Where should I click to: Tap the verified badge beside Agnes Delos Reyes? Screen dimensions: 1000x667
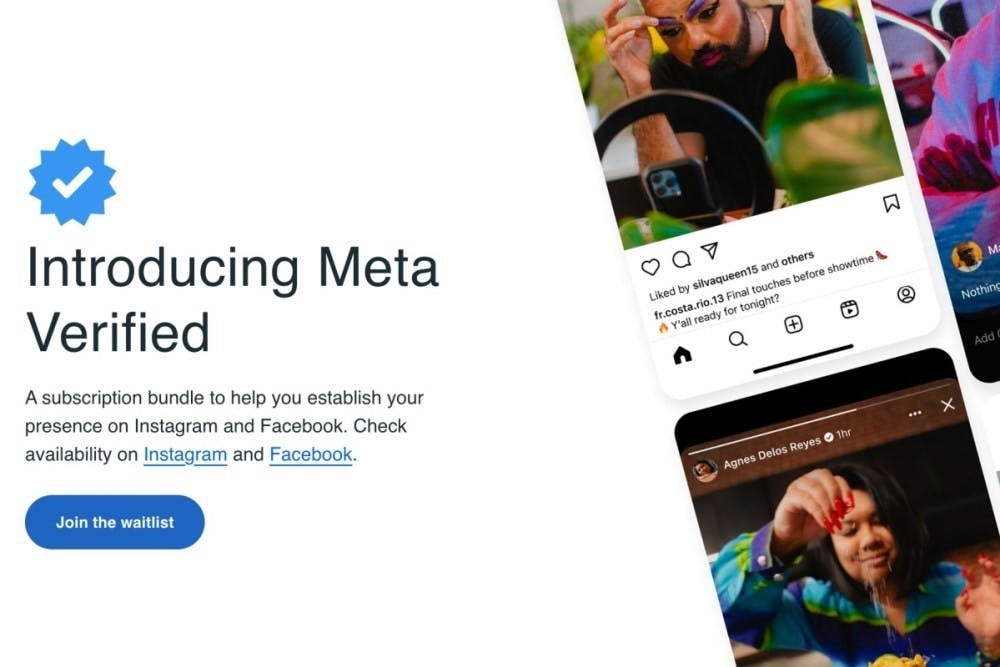point(828,437)
